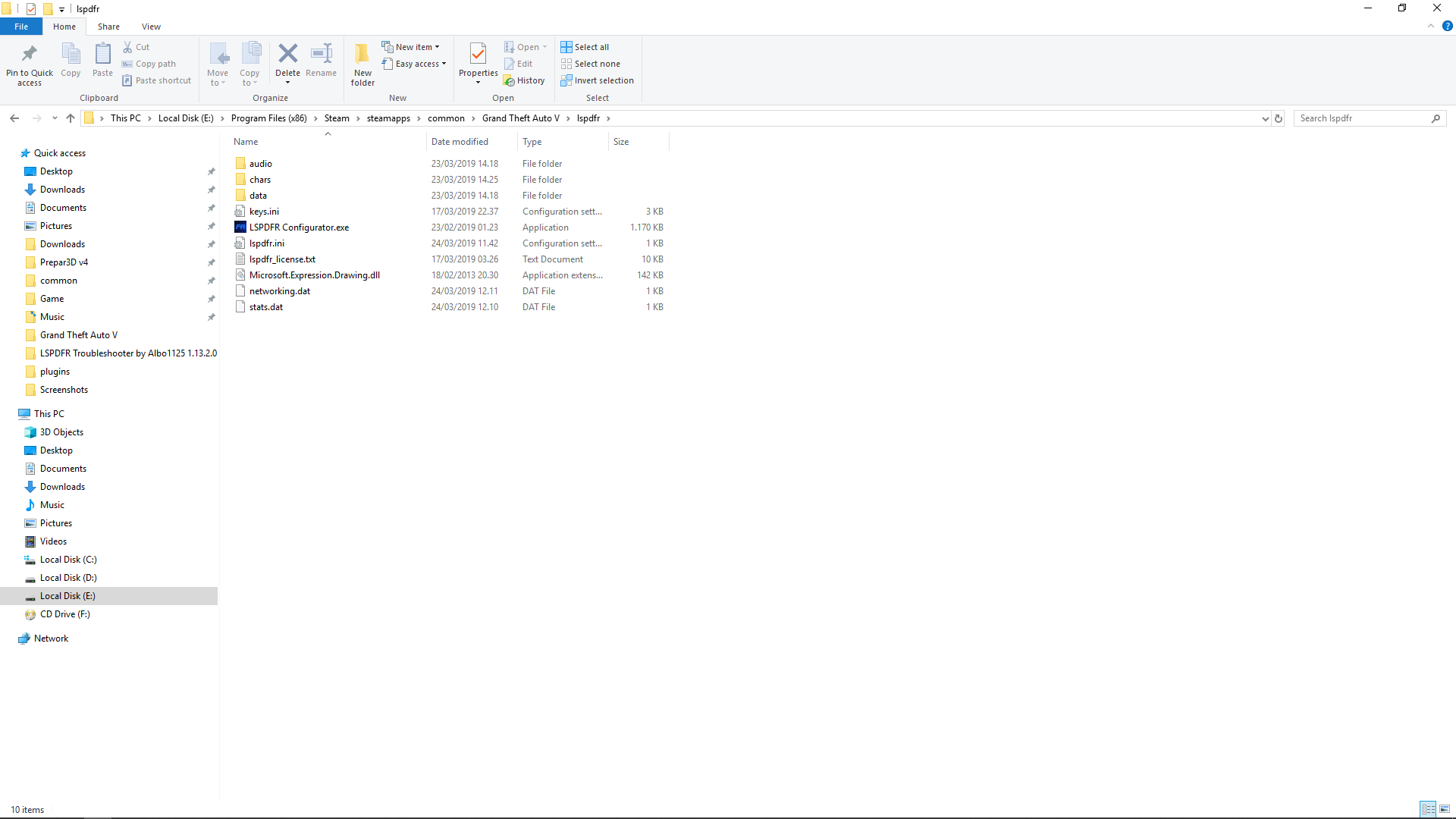This screenshot has height=819, width=1456.
Task: Select Local Disk (C:) in navigation pane
Action: click(68, 560)
